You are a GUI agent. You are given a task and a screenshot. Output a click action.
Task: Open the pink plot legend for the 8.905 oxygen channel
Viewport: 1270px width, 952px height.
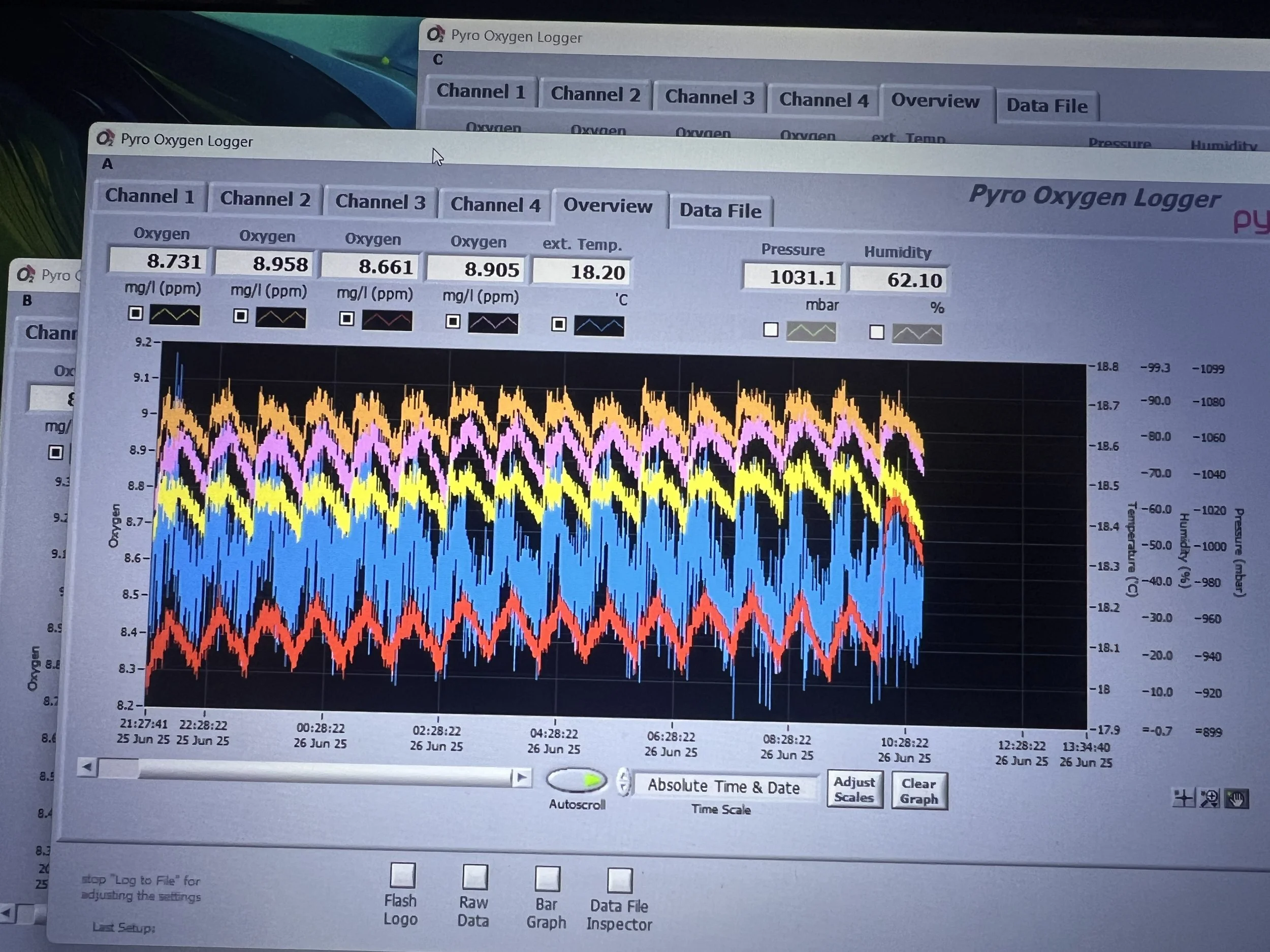(493, 323)
